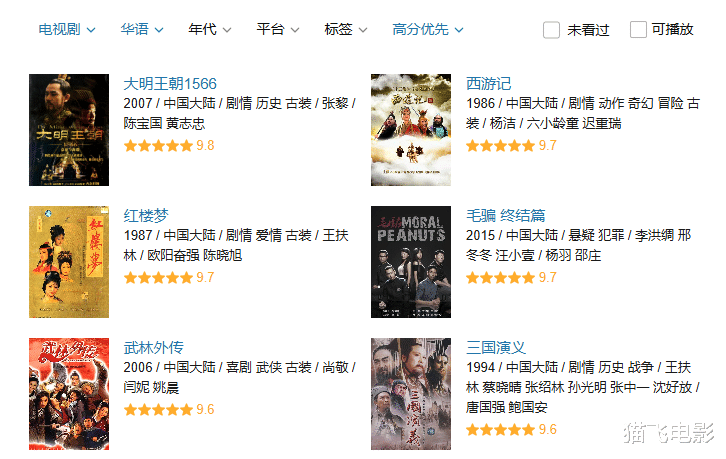726x459 pixels.
Task: Click the 9.8 star rating of 大明王朝1566
Action: [x=169, y=146]
